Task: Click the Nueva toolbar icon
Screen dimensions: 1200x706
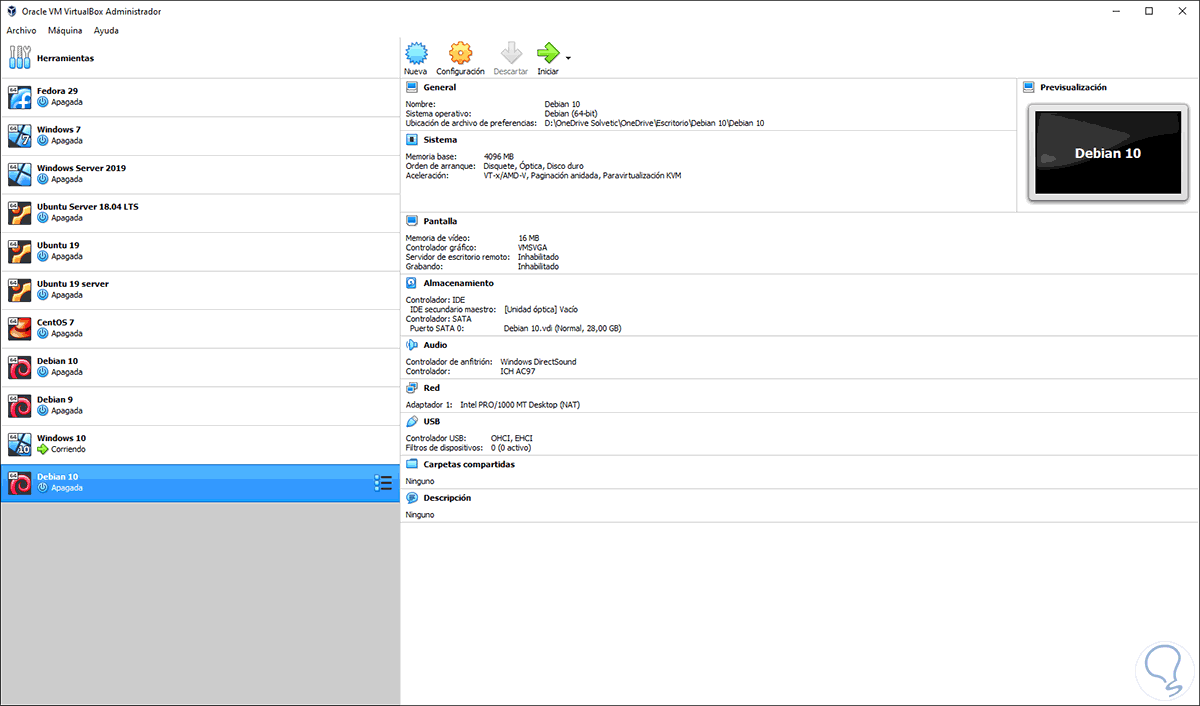Action: pyautogui.click(x=416, y=53)
